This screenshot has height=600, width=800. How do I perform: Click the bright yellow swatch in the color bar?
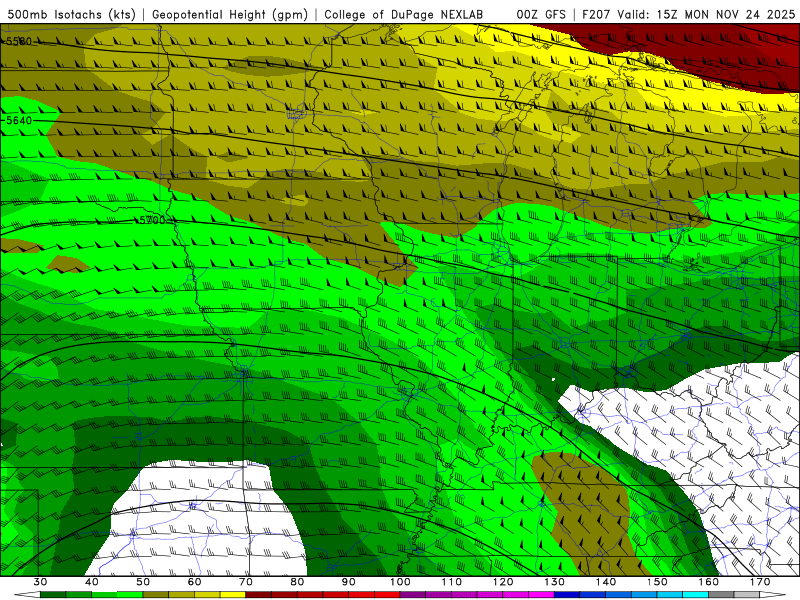click(233, 595)
